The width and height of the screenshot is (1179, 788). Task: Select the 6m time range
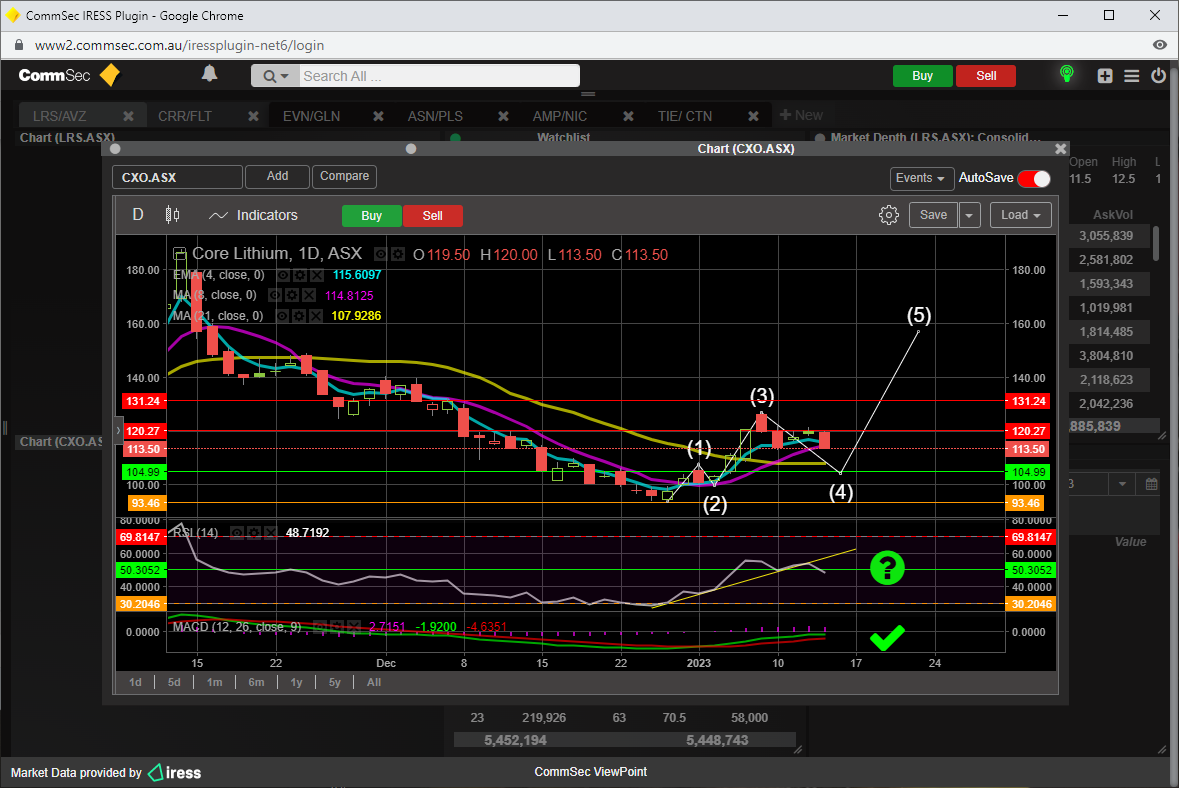[x=256, y=682]
